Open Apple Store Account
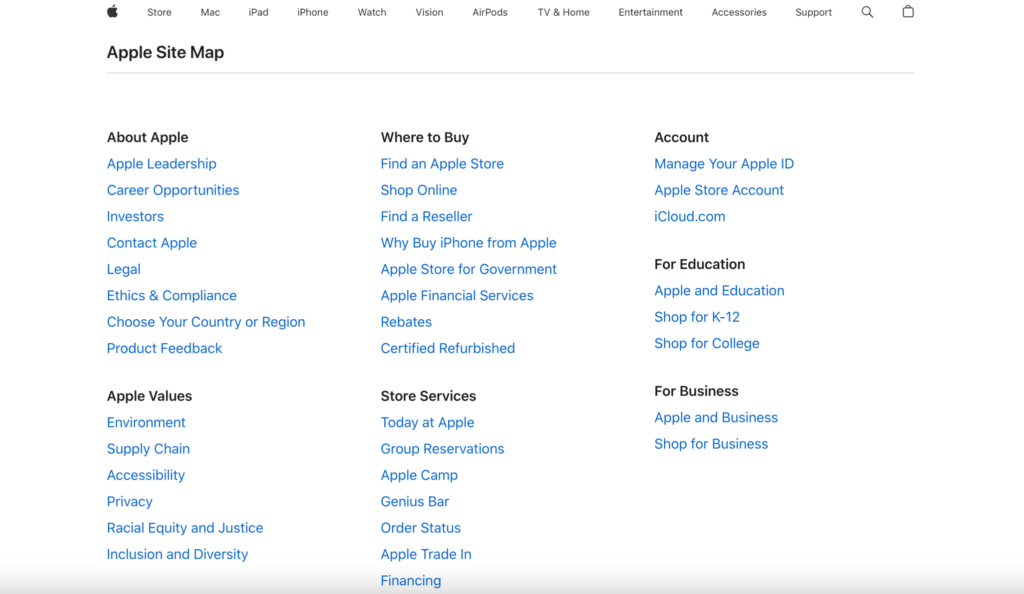 719,190
